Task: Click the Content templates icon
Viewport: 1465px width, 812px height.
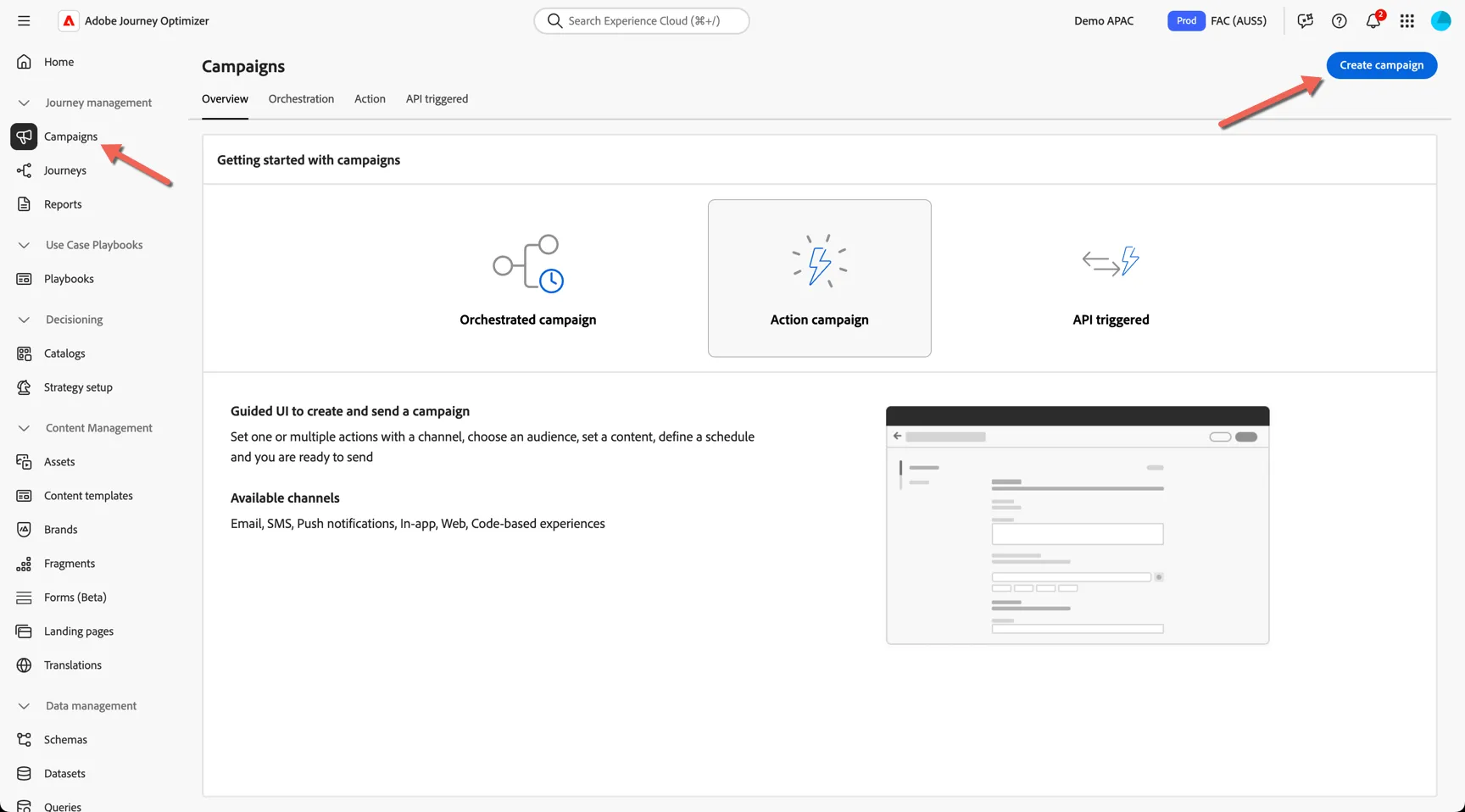Action: (x=24, y=496)
